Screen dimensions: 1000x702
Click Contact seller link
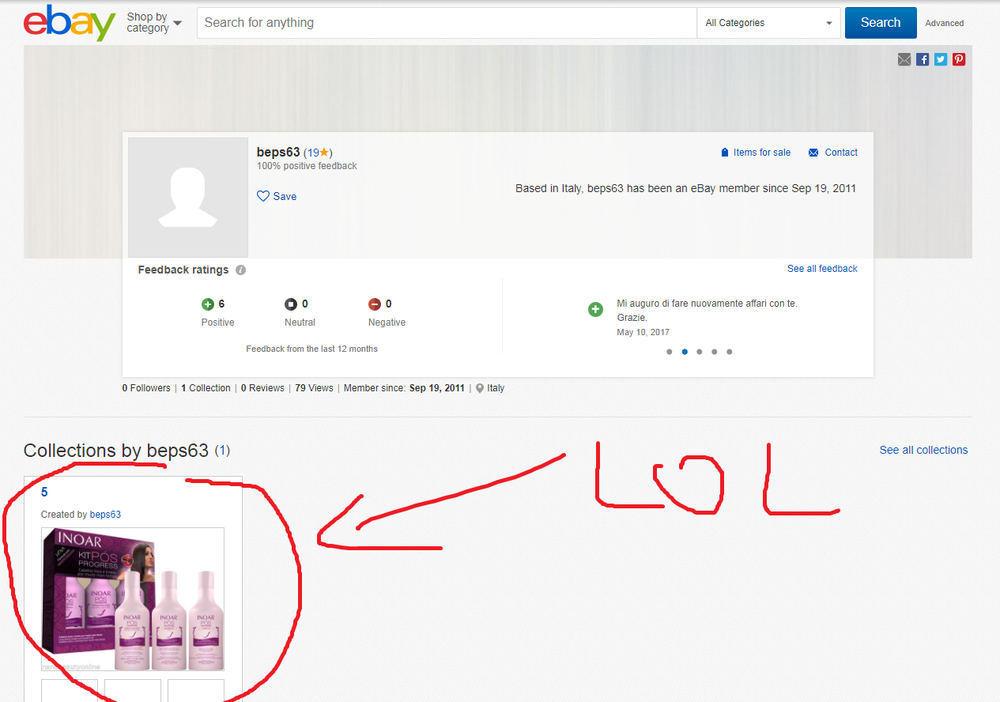point(840,153)
